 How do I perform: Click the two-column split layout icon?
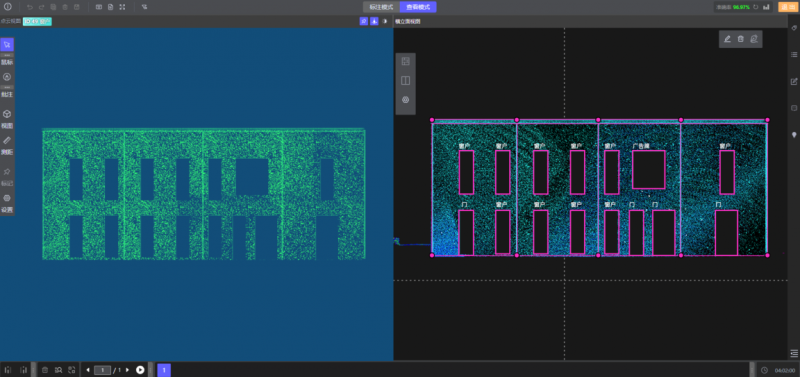406,81
